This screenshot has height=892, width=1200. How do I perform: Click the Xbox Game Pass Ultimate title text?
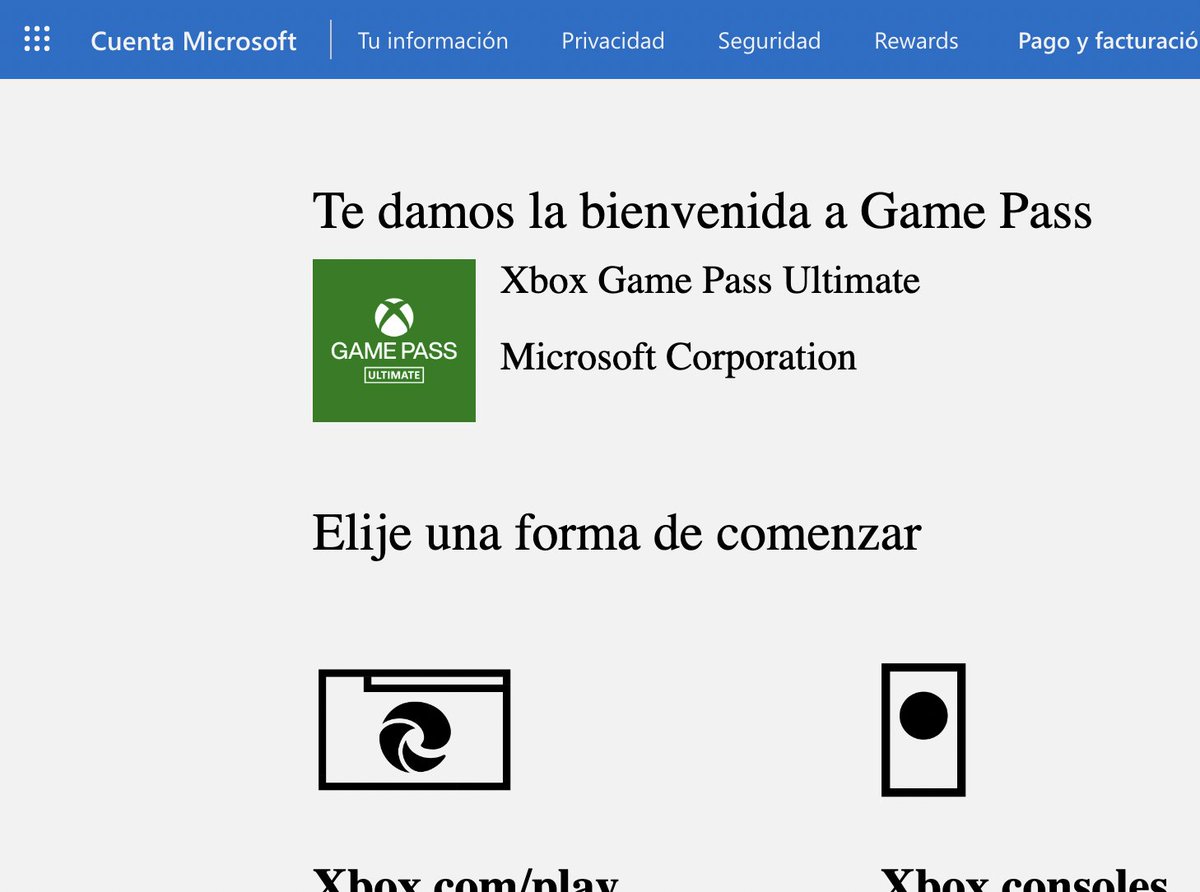tap(710, 280)
